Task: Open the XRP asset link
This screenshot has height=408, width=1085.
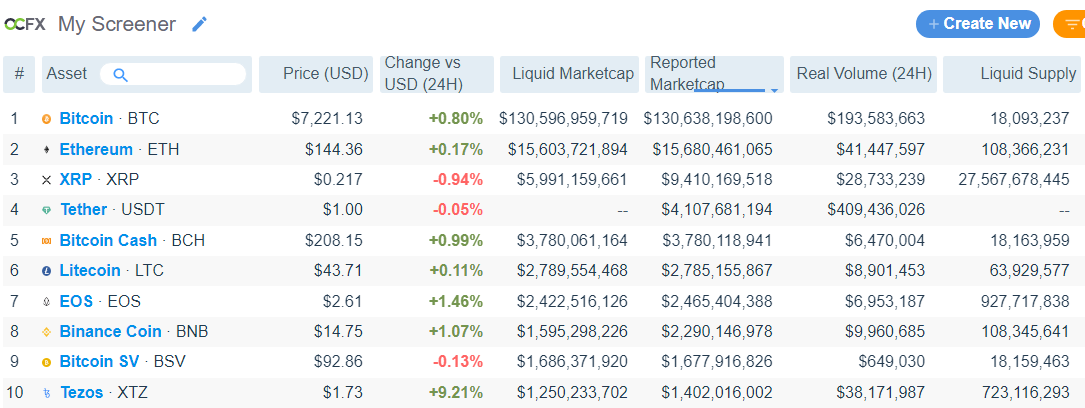Action: pos(75,179)
